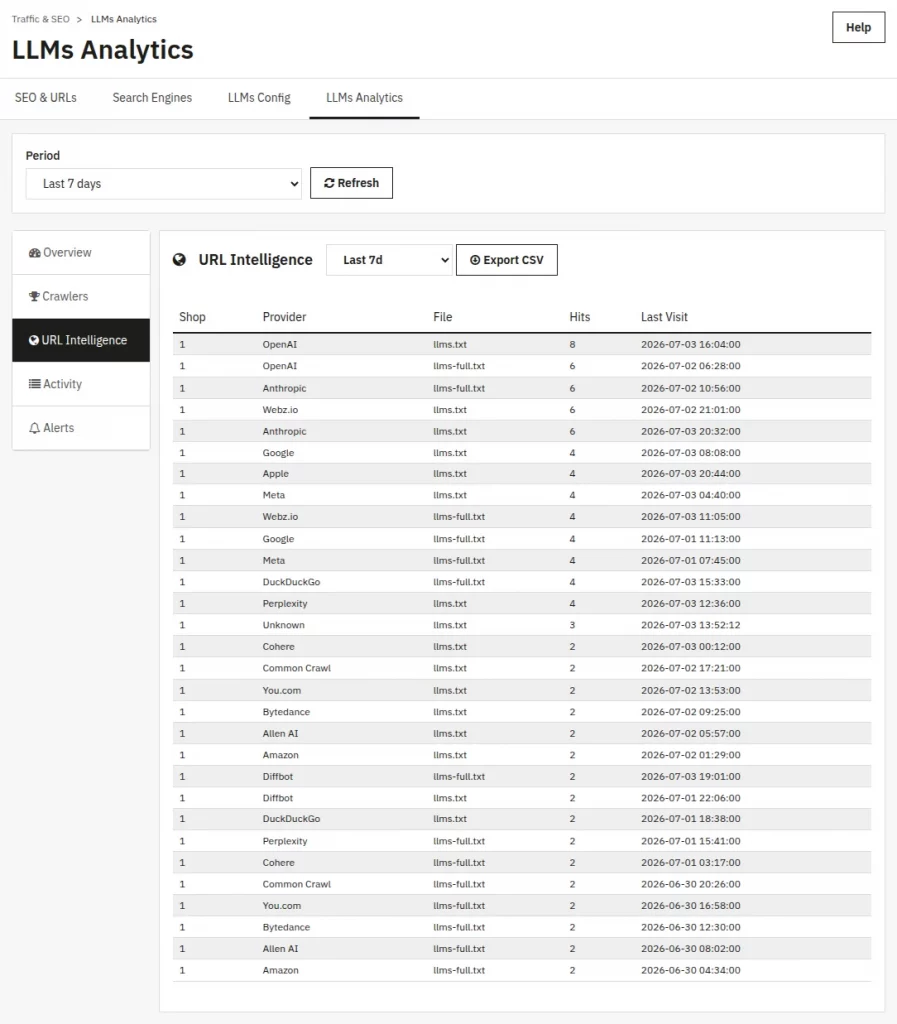Click timestamp 2026-07-03 11:05:00
Screen dimensions: 897x1024
pos(691,517)
